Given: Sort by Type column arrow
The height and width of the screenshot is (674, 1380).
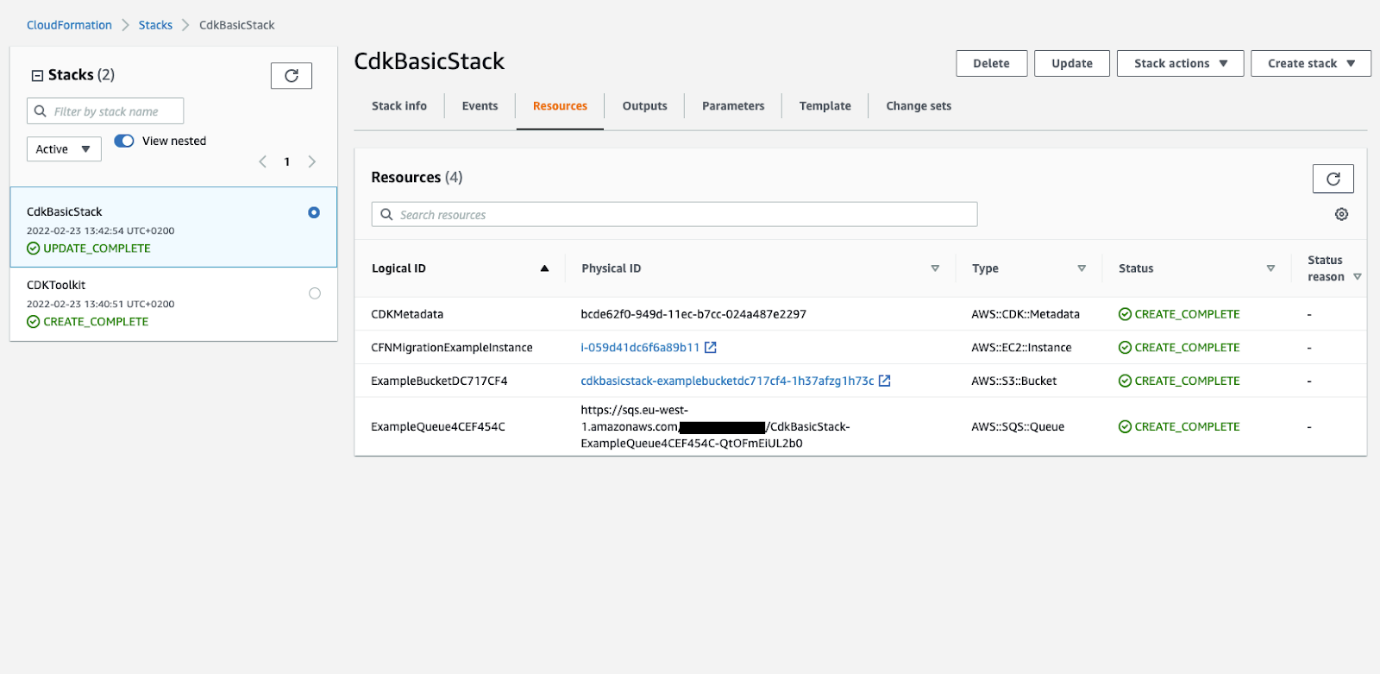Looking at the screenshot, I should [x=1082, y=268].
